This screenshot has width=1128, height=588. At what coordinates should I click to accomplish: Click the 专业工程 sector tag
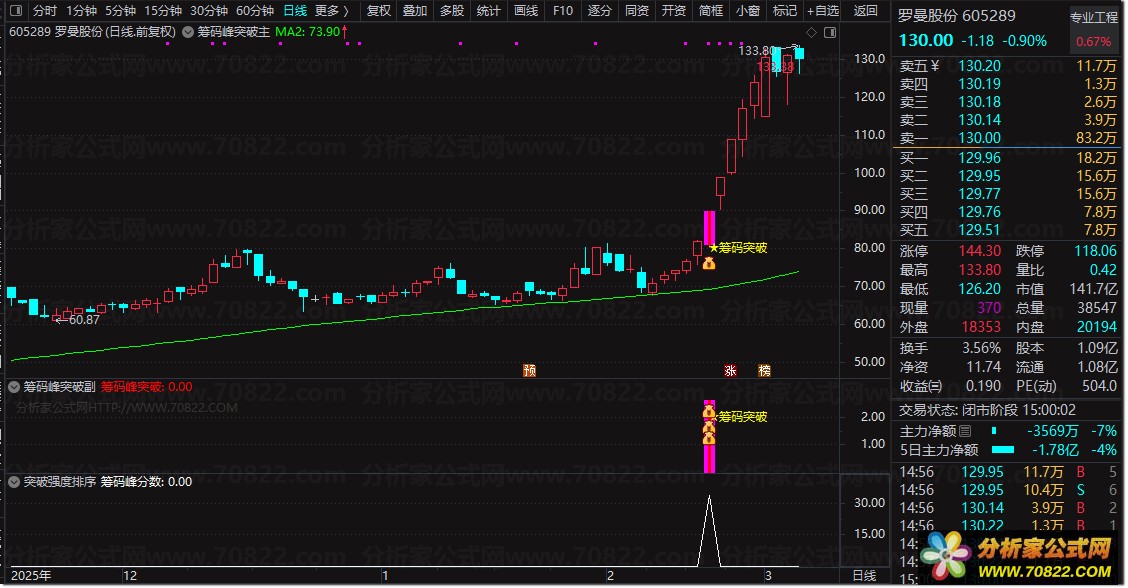(1093, 17)
